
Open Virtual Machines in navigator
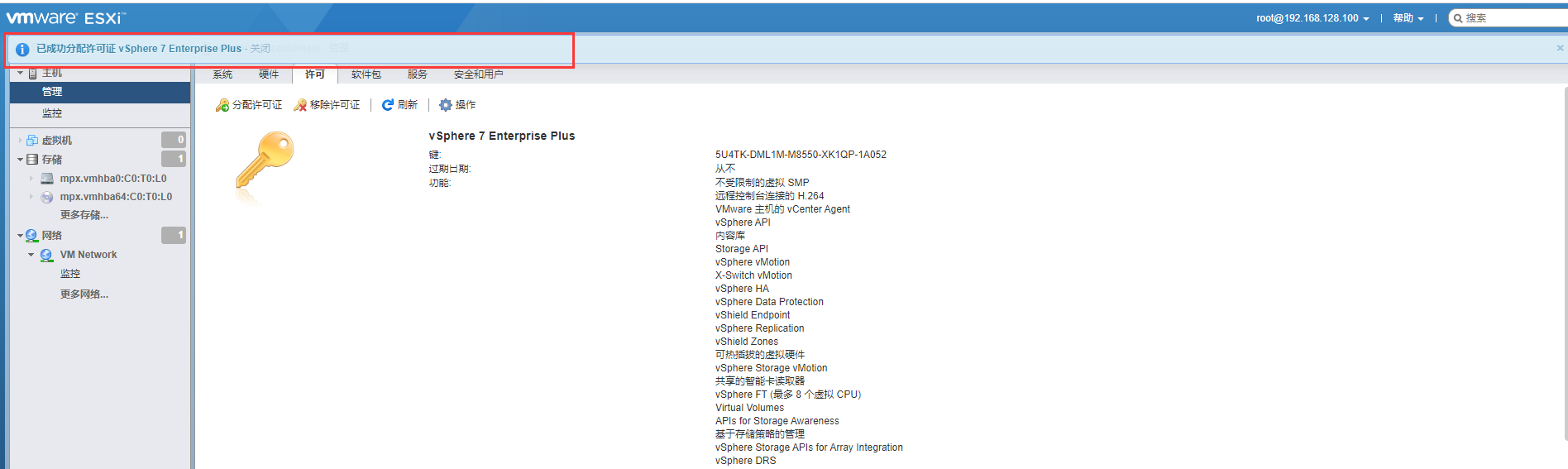[x=57, y=141]
